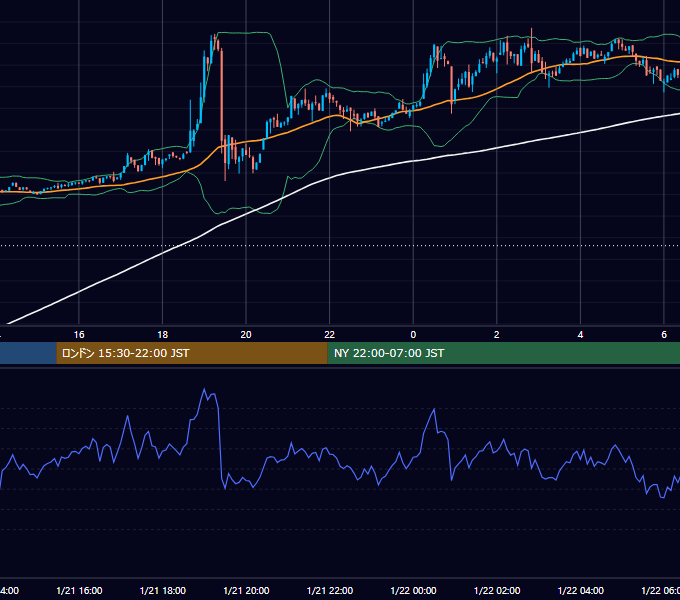Screen dimensions: 680x600
Task: Click the hour 20 axis tick label
Action: (246, 335)
